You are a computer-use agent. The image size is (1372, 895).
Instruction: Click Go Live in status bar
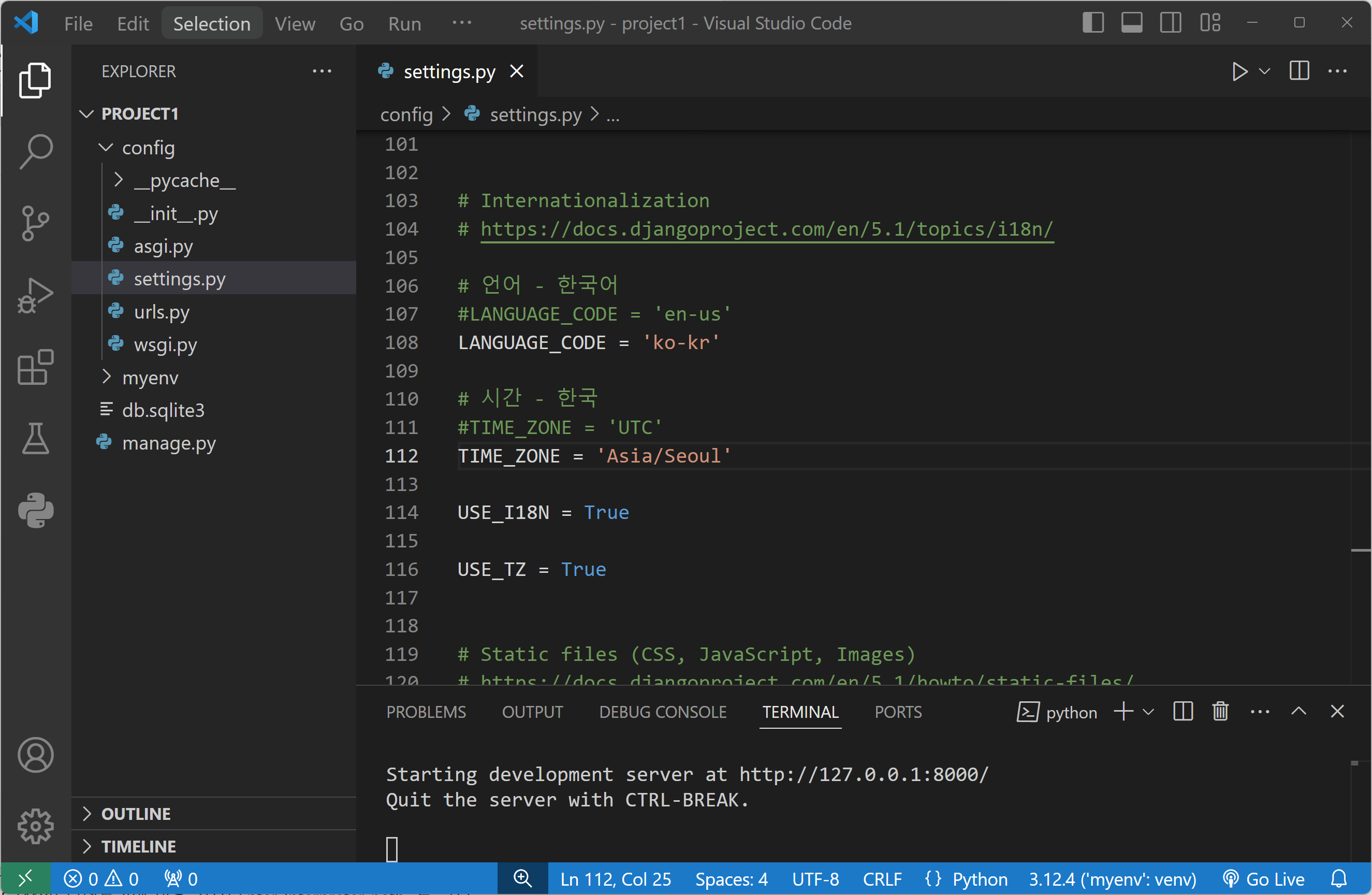(1264, 879)
